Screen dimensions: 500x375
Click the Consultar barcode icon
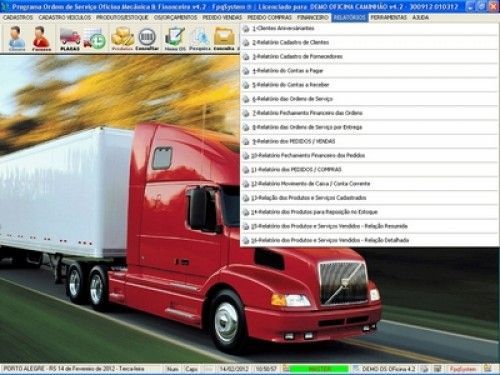click(x=147, y=38)
